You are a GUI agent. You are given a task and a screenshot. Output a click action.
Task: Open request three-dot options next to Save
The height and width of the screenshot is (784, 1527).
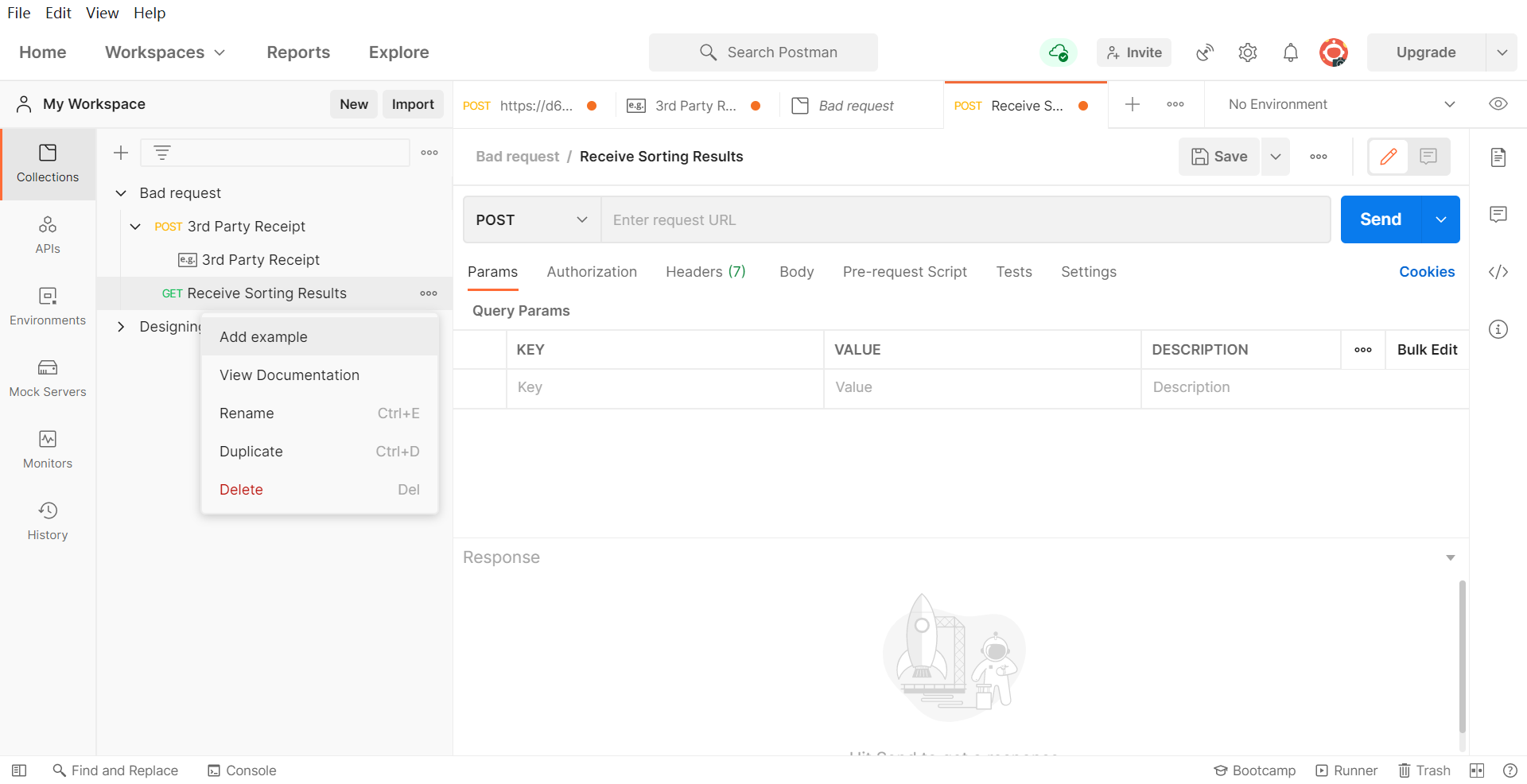[x=1319, y=157]
